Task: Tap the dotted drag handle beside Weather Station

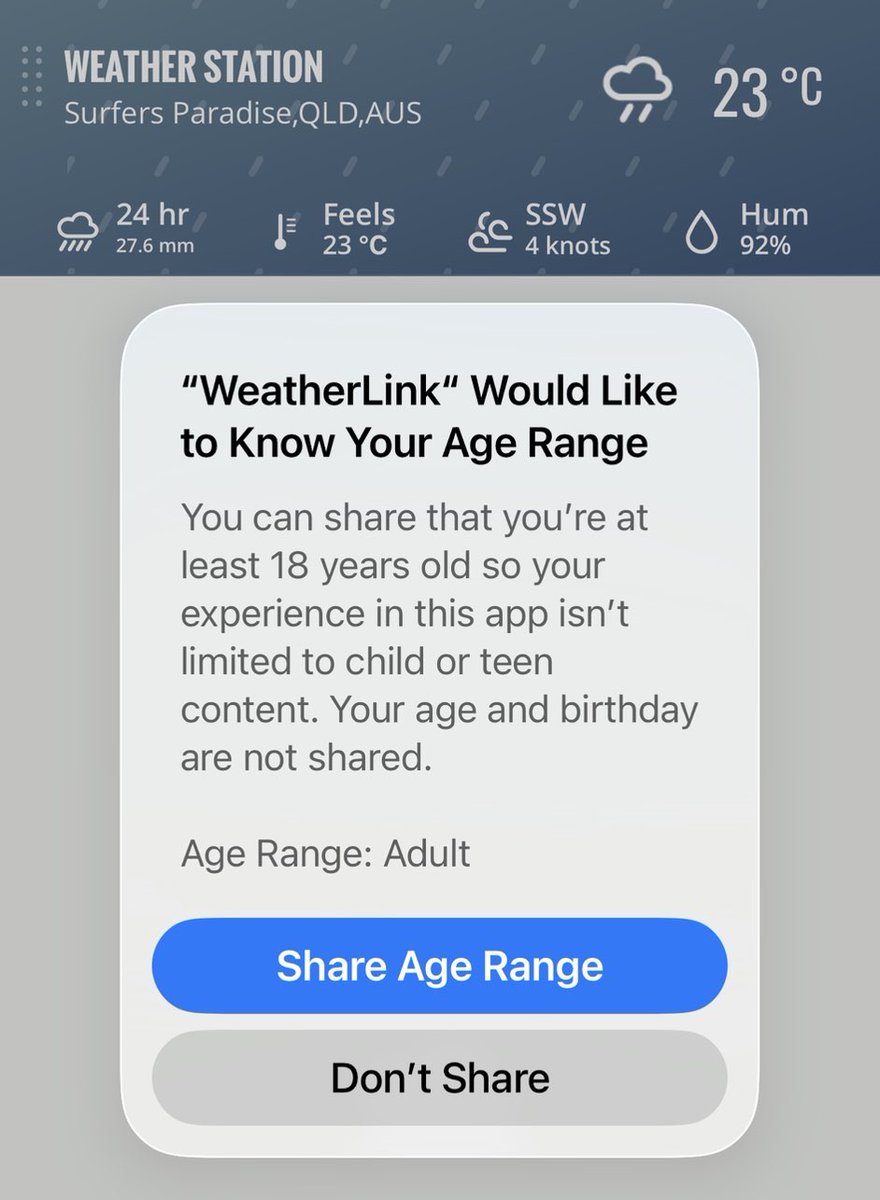Action: (x=32, y=77)
